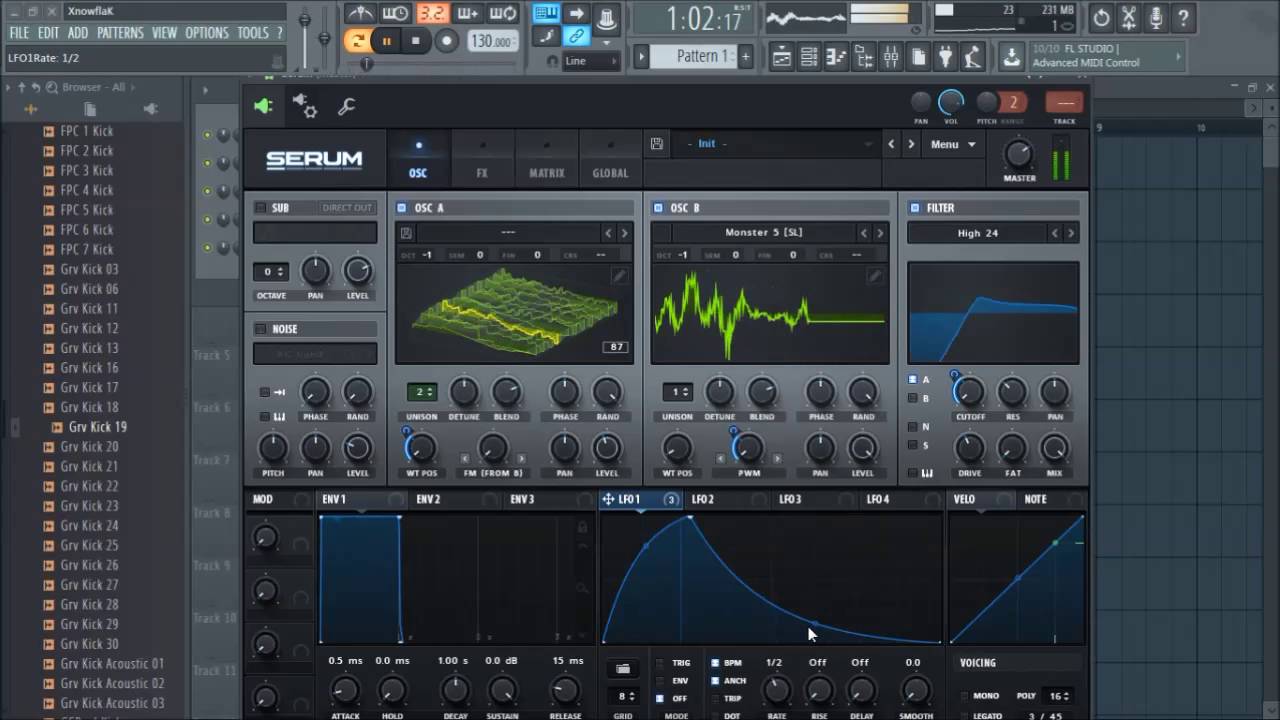Adjust the OSC A unison voices stepper

[421, 392]
